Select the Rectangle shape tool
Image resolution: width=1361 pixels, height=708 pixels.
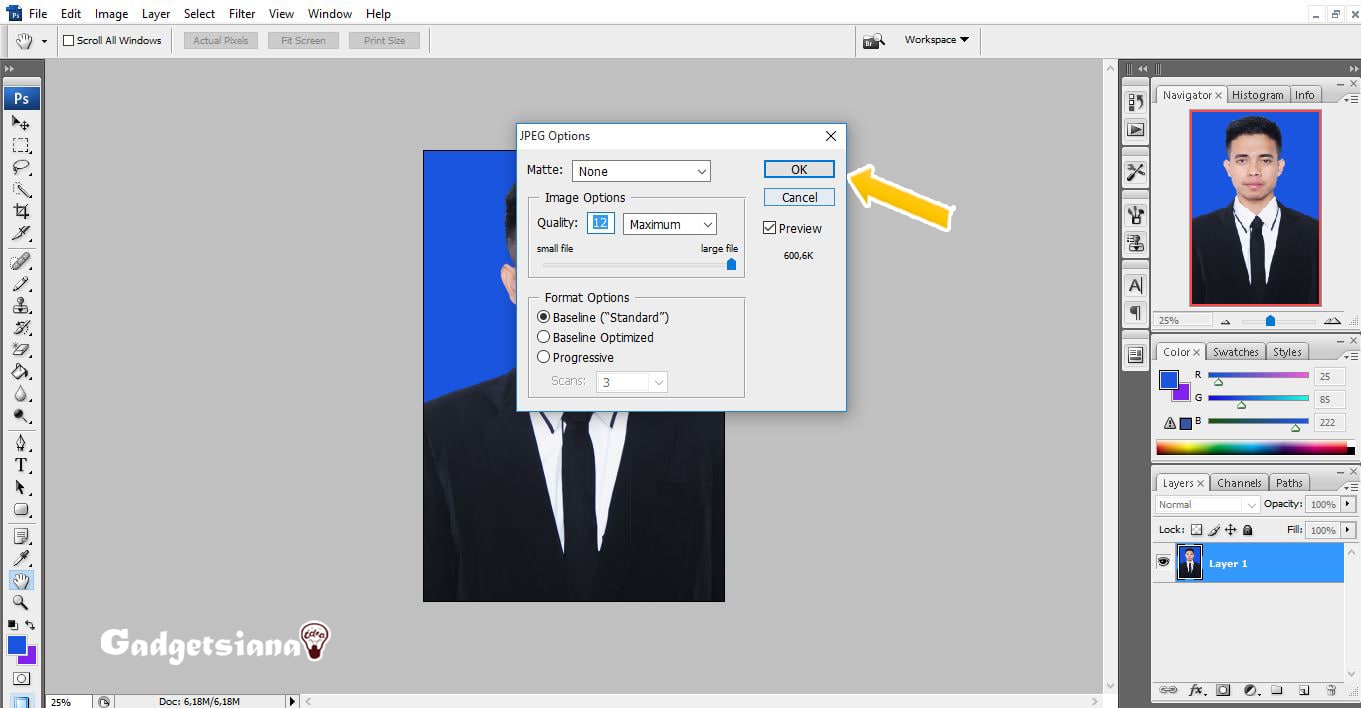pyautogui.click(x=21, y=509)
